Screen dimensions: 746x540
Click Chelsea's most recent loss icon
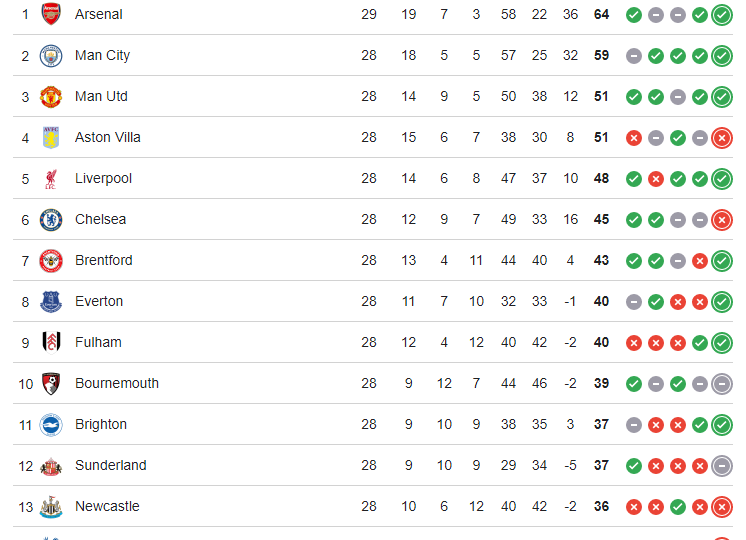(722, 219)
